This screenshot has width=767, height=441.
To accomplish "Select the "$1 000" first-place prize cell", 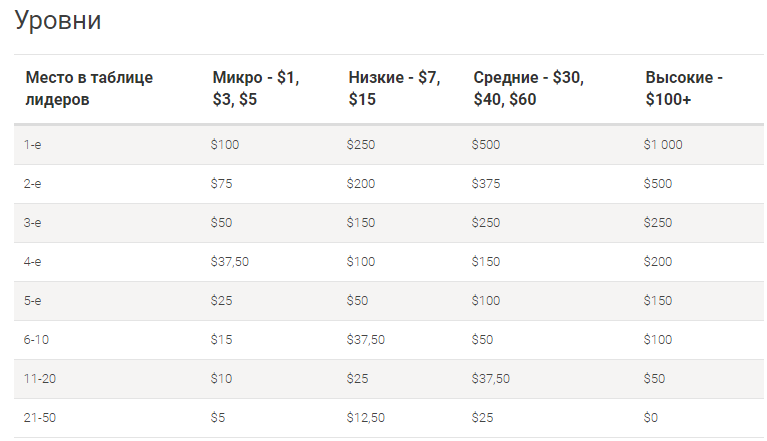I will [663, 145].
